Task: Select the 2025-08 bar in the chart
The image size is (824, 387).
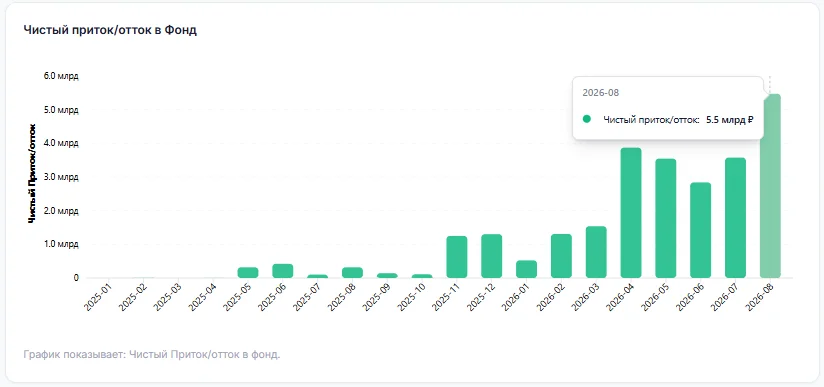Action: click(352, 272)
